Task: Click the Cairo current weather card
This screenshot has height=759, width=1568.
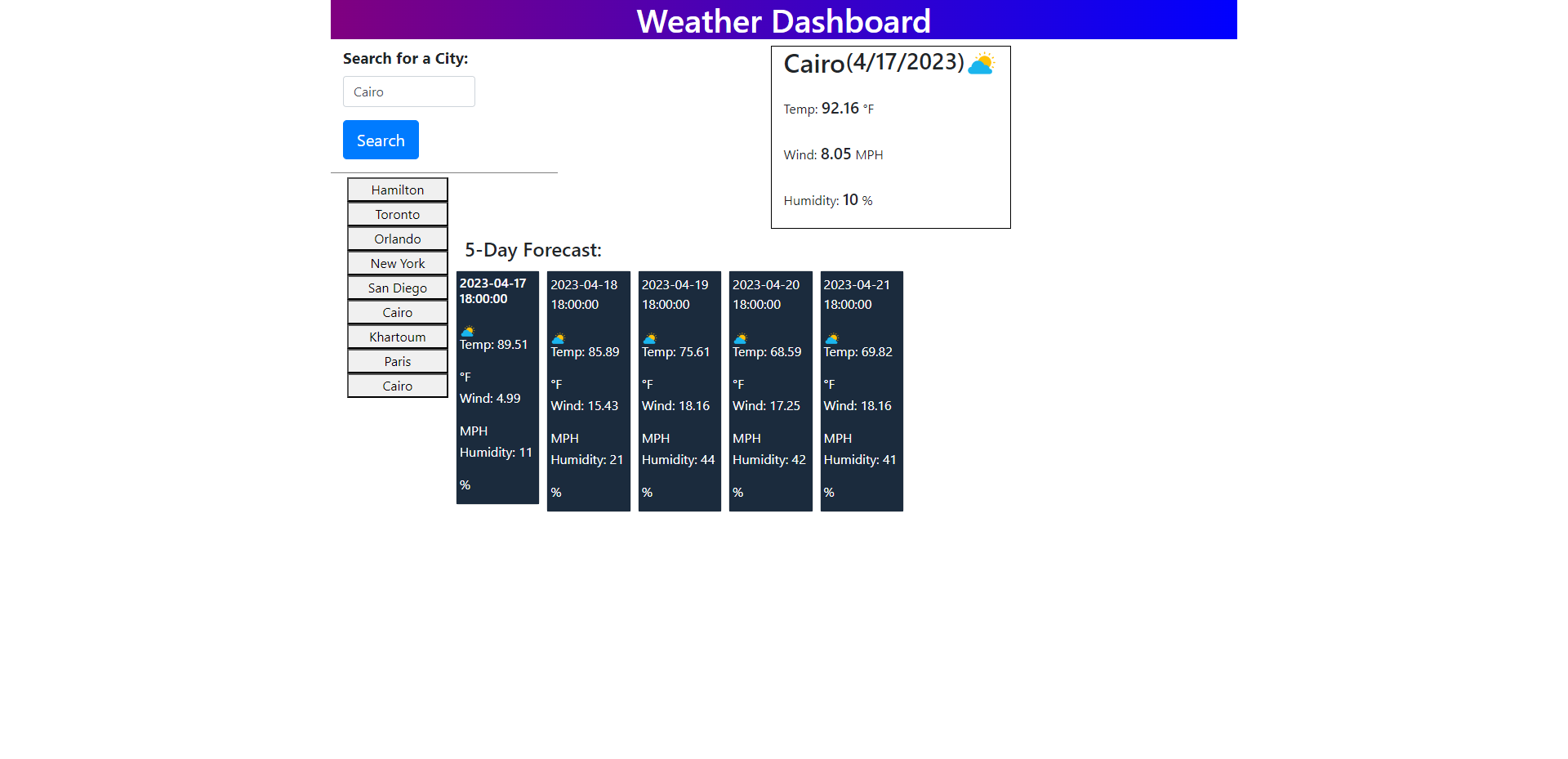Action: click(x=890, y=137)
